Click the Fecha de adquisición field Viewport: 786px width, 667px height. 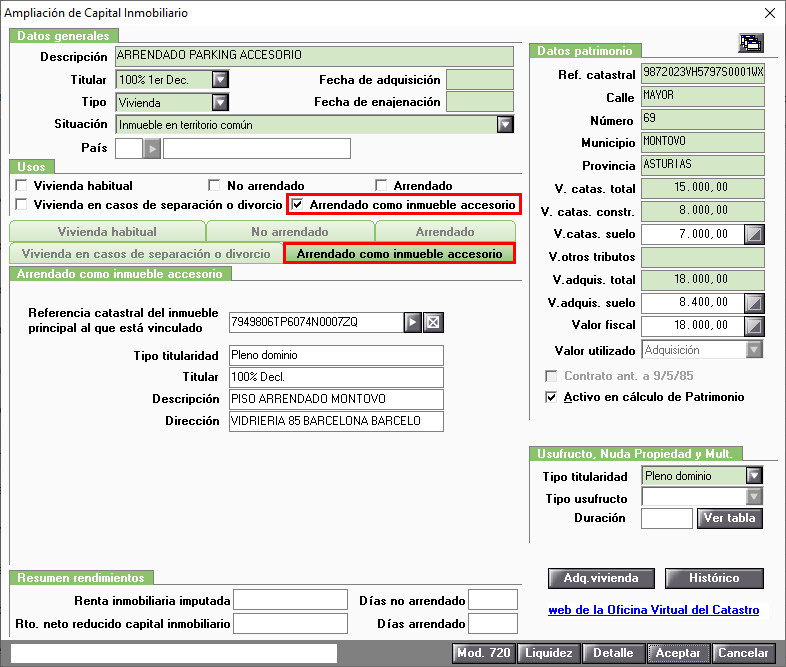[x=480, y=80]
